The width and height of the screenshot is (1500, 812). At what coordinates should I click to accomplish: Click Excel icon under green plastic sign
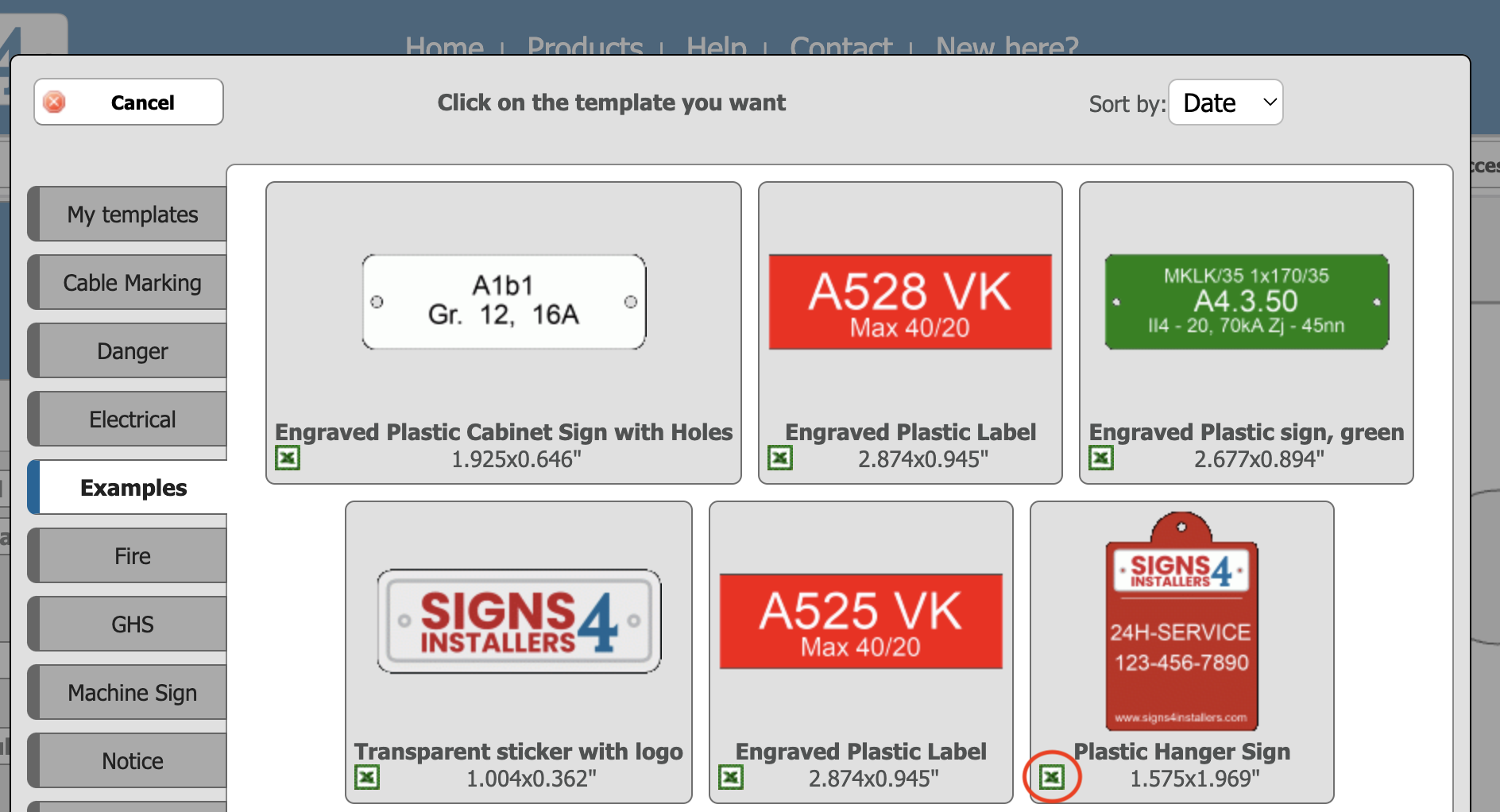tap(1101, 458)
